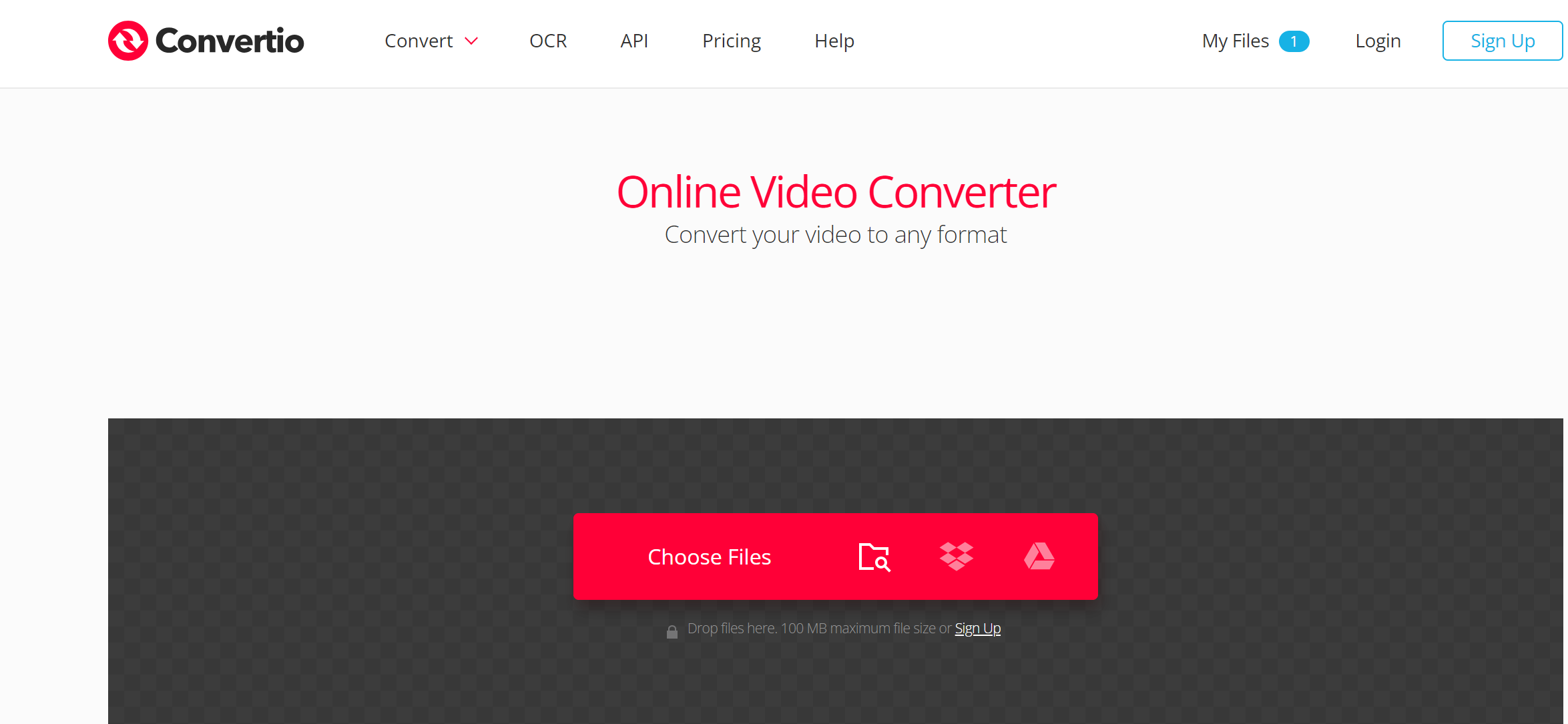Screen dimensions: 1568x724
Task: Click the Help navigation item
Action: 834,40
